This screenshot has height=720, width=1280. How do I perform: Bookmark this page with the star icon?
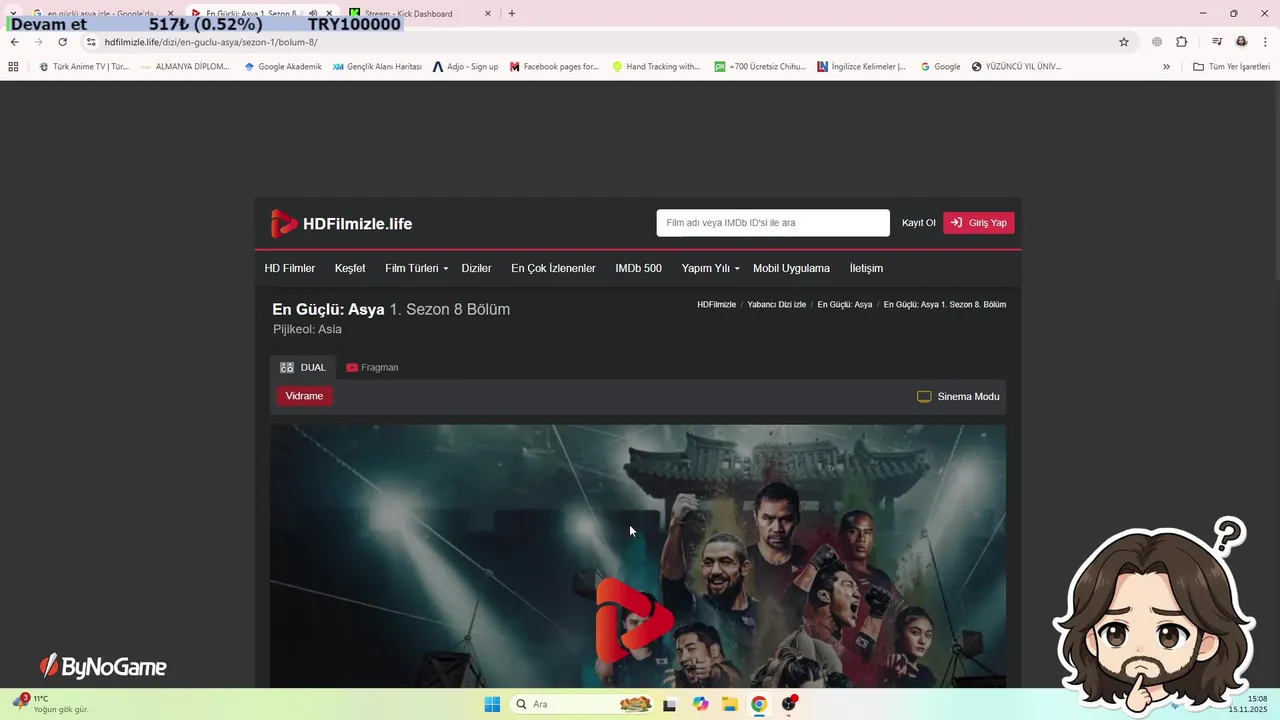(1124, 42)
